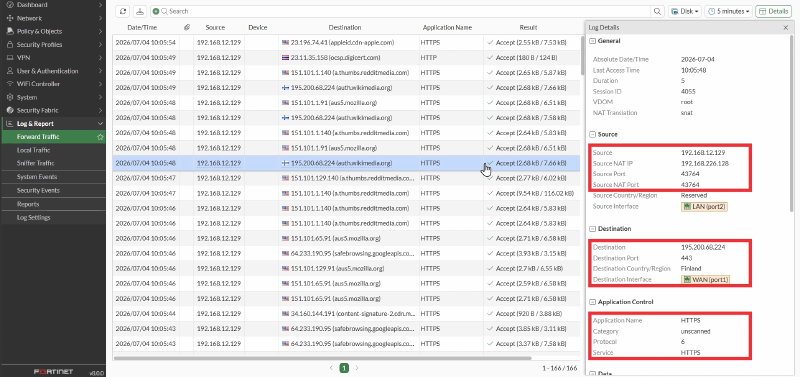The height and width of the screenshot is (377, 800).
Task: Refresh the forward traffic log list
Action: pos(122,11)
